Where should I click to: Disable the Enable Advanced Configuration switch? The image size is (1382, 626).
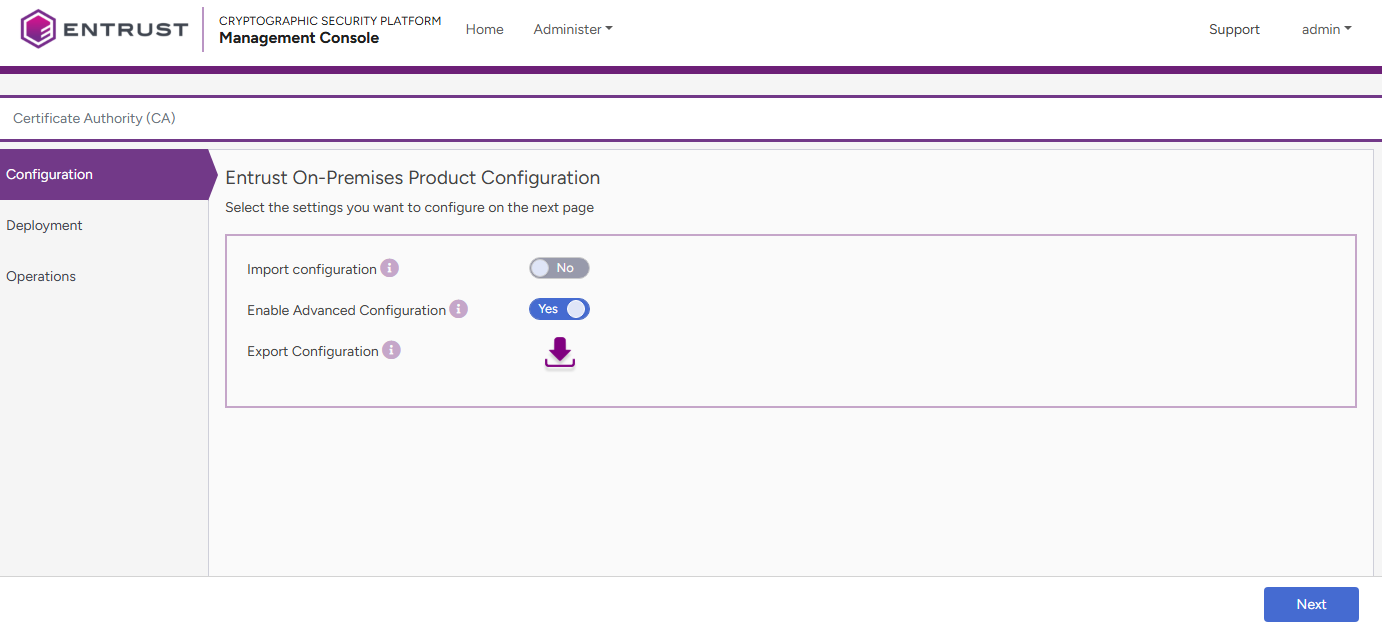point(559,309)
